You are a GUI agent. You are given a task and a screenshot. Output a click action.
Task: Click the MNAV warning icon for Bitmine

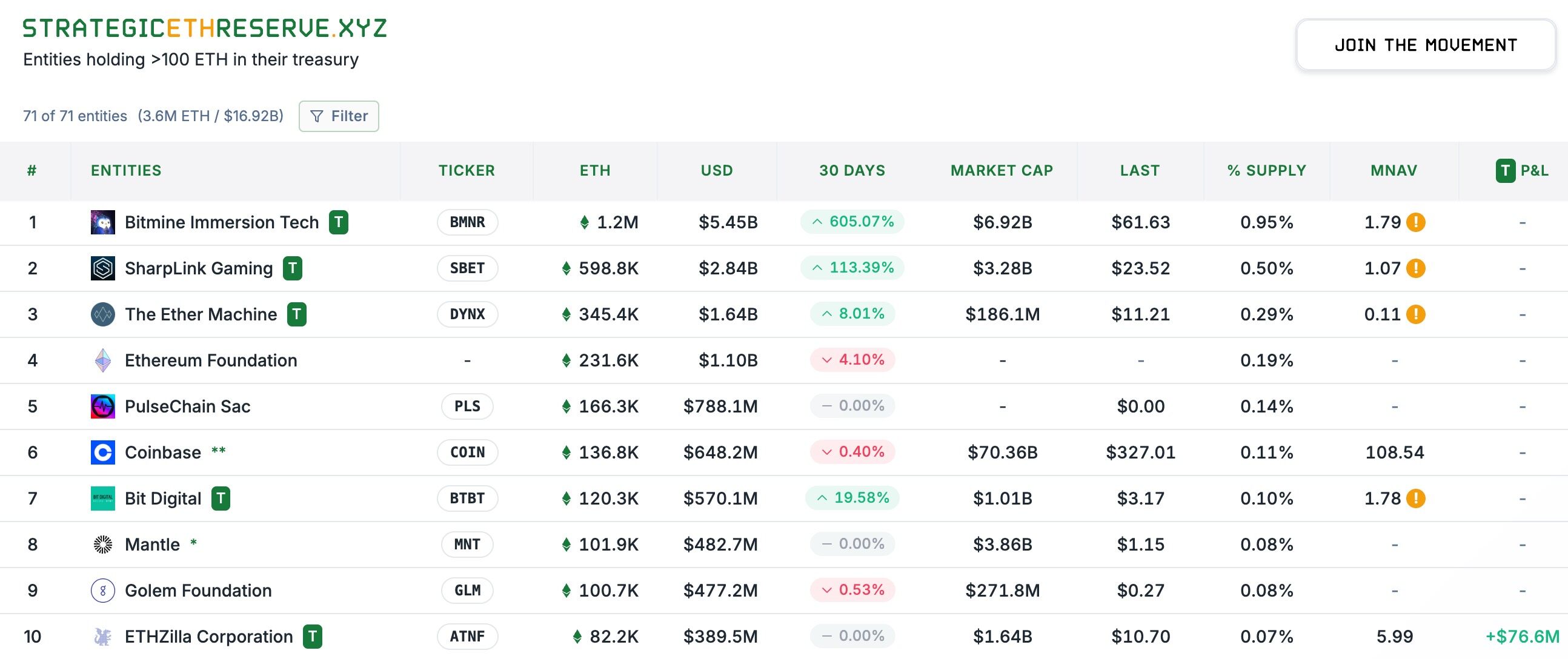point(1416,222)
